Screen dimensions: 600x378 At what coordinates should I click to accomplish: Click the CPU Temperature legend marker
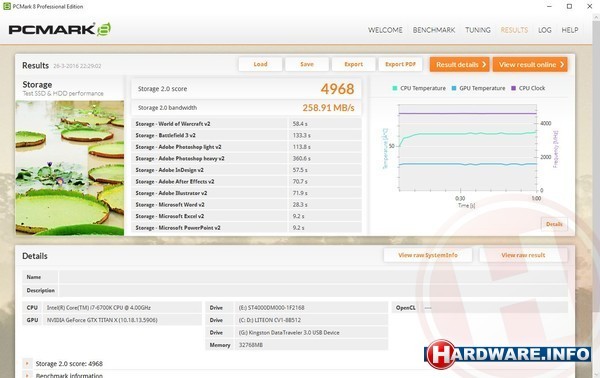(x=395, y=88)
